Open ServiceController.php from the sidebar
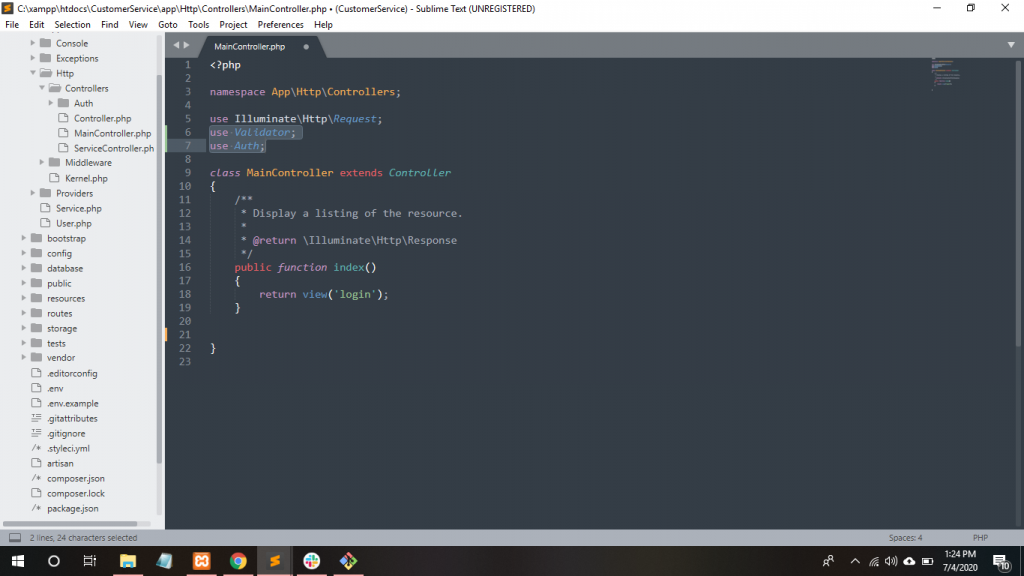This screenshot has height=576, width=1024. tap(113, 148)
